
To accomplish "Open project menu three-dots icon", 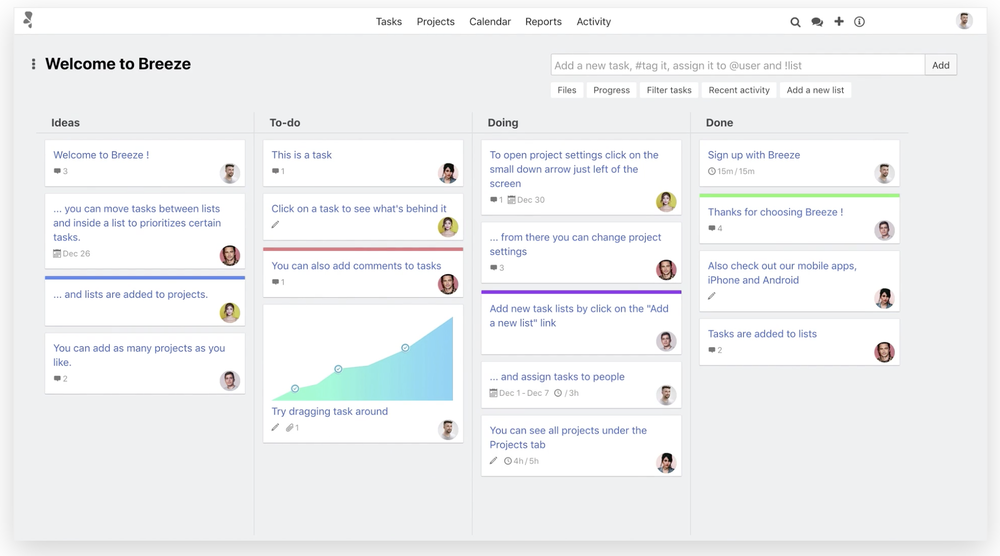I will pyautogui.click(x=33, y=64).
